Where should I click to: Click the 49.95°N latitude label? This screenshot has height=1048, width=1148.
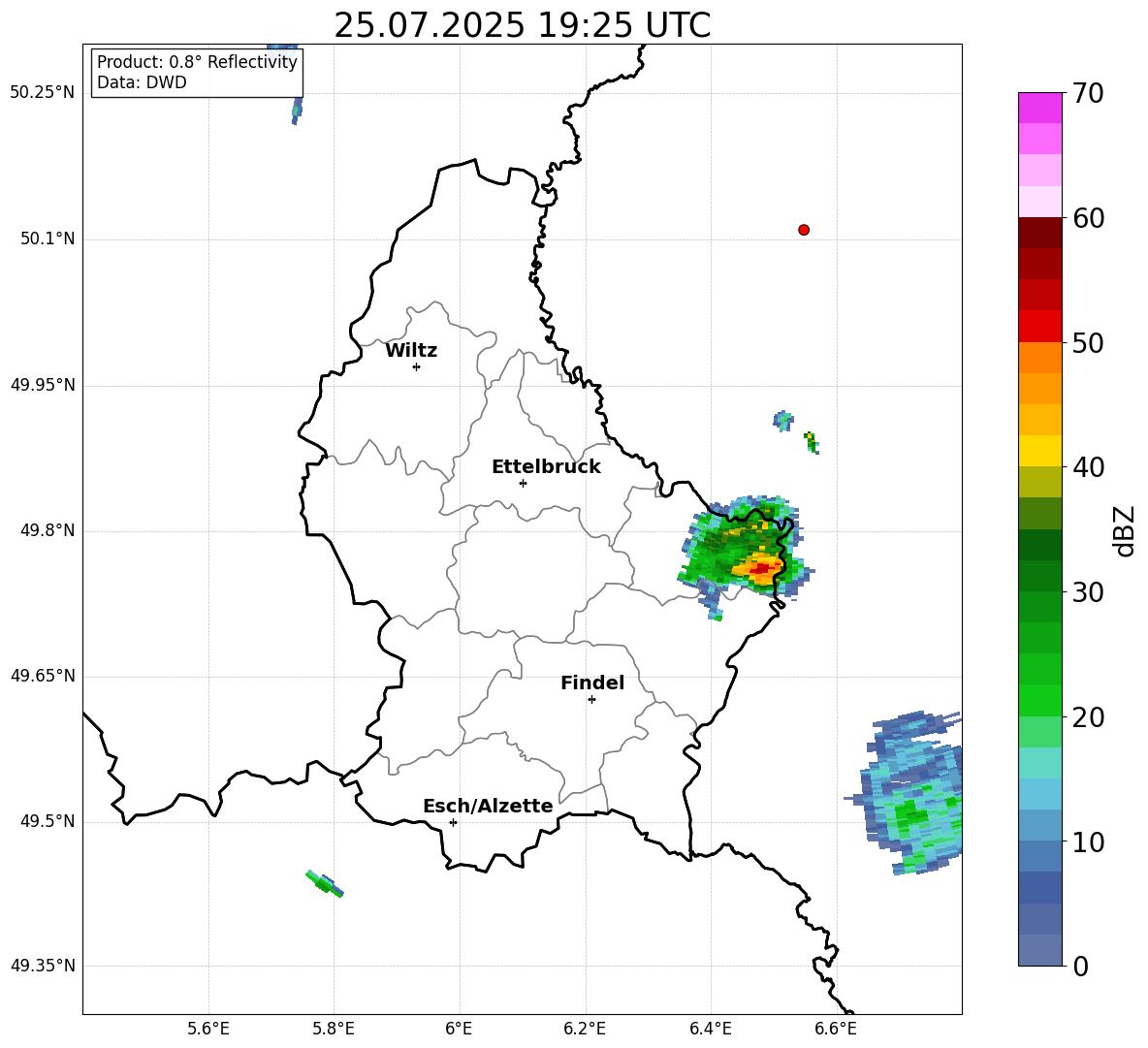pos(43,385)
